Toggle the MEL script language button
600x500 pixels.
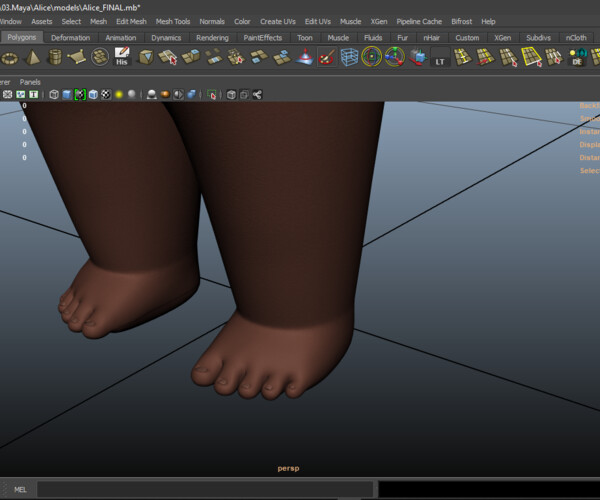(x=20, y=489)
